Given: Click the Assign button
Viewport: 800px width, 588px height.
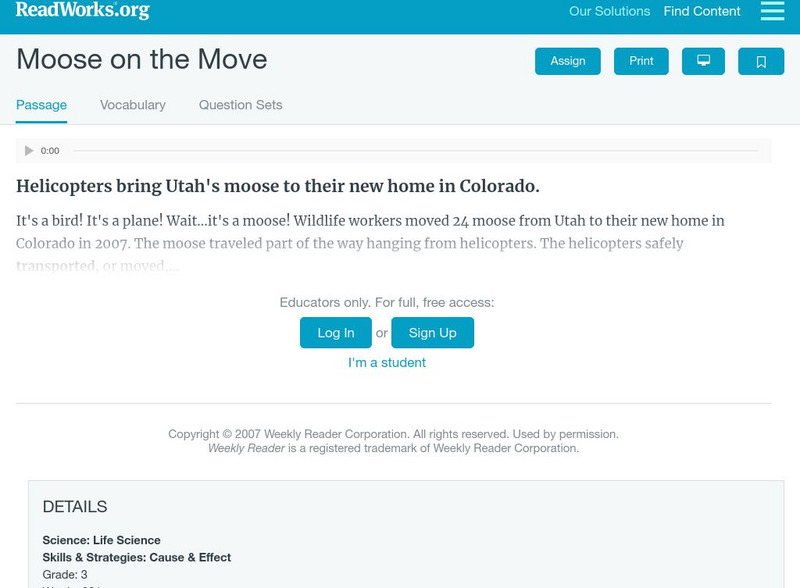Looking at the screenshot, I should coord(566,60).
